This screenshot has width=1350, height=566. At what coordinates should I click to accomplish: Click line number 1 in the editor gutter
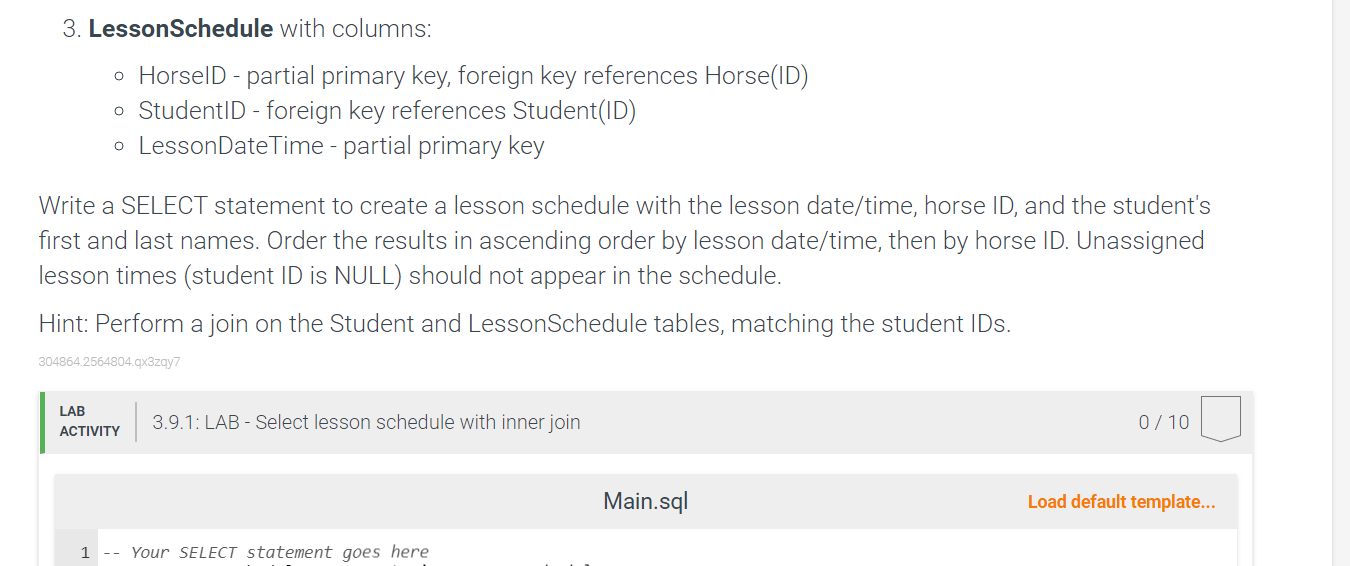pyautogui.click(x=85, y=552)
